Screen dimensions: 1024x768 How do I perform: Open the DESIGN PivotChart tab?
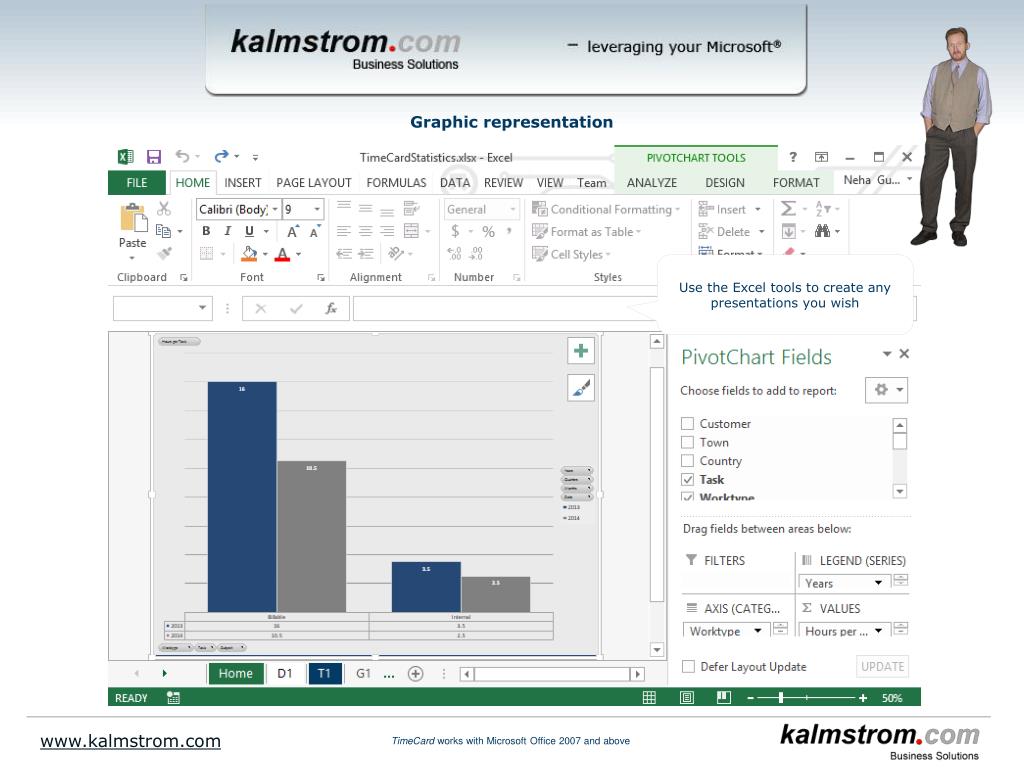725,183
